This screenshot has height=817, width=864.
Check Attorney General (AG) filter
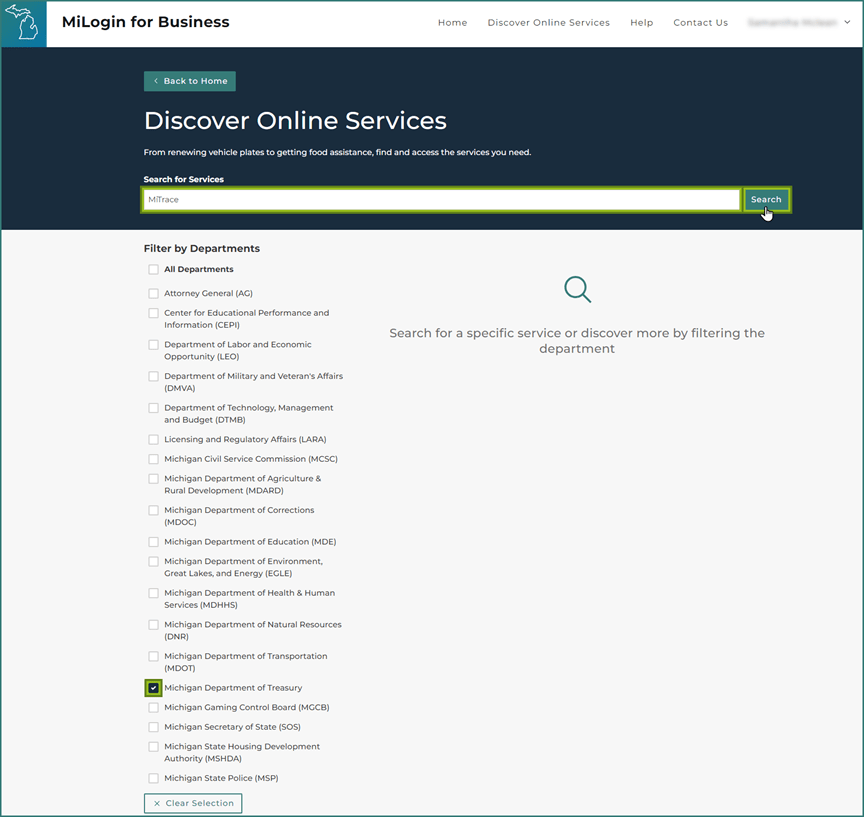coord(153,293)
